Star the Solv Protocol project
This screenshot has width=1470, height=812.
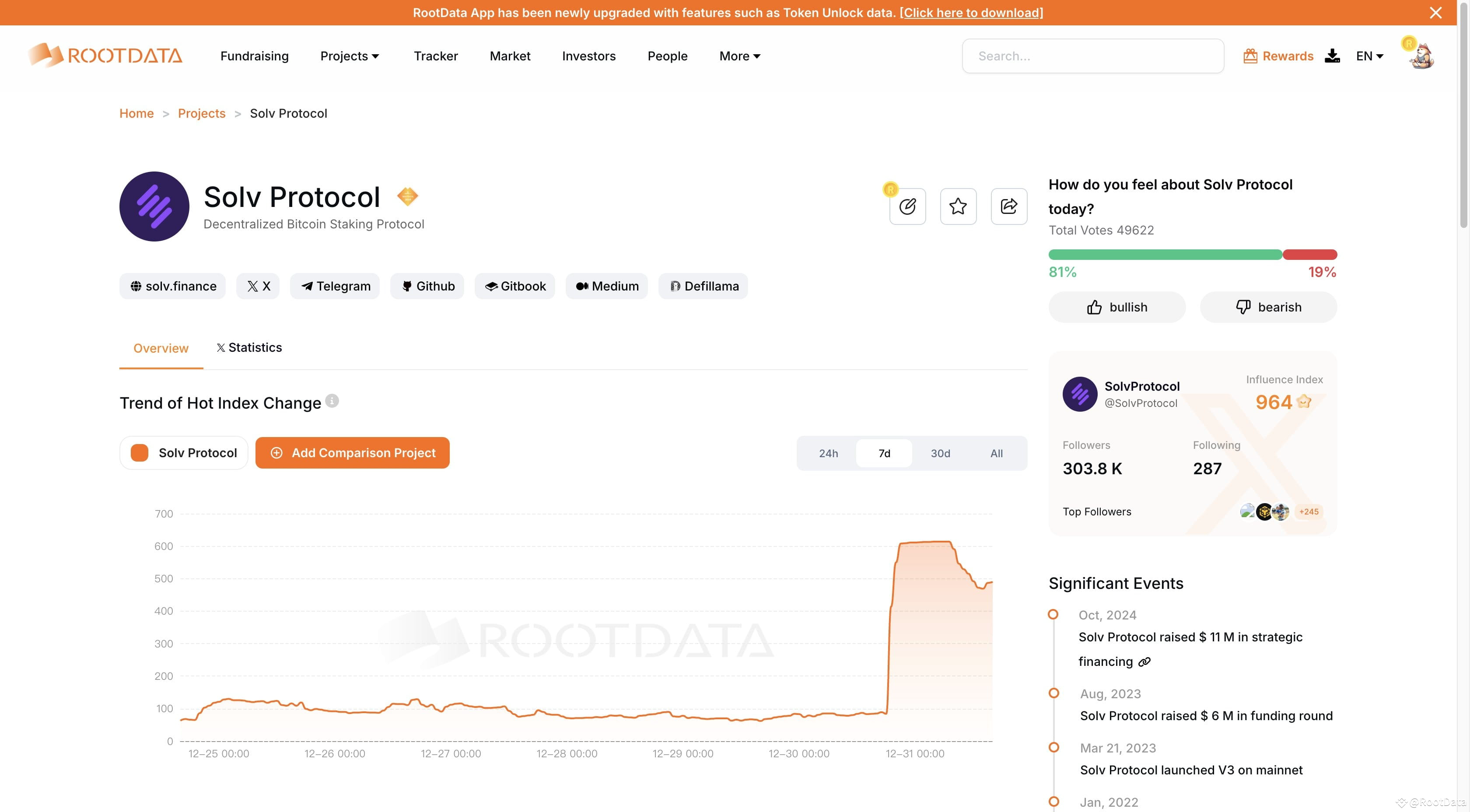[958, 206]
